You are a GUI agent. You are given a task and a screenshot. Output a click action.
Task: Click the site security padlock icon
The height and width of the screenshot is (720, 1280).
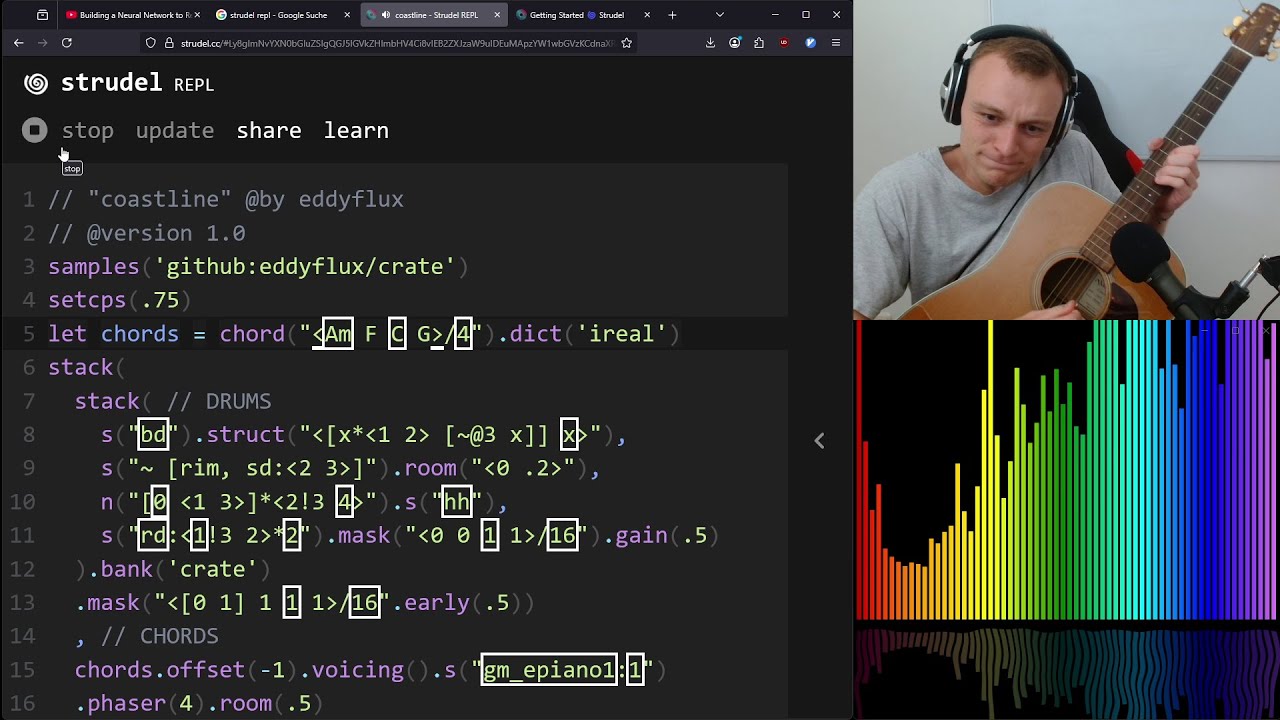tap(169, 43)
